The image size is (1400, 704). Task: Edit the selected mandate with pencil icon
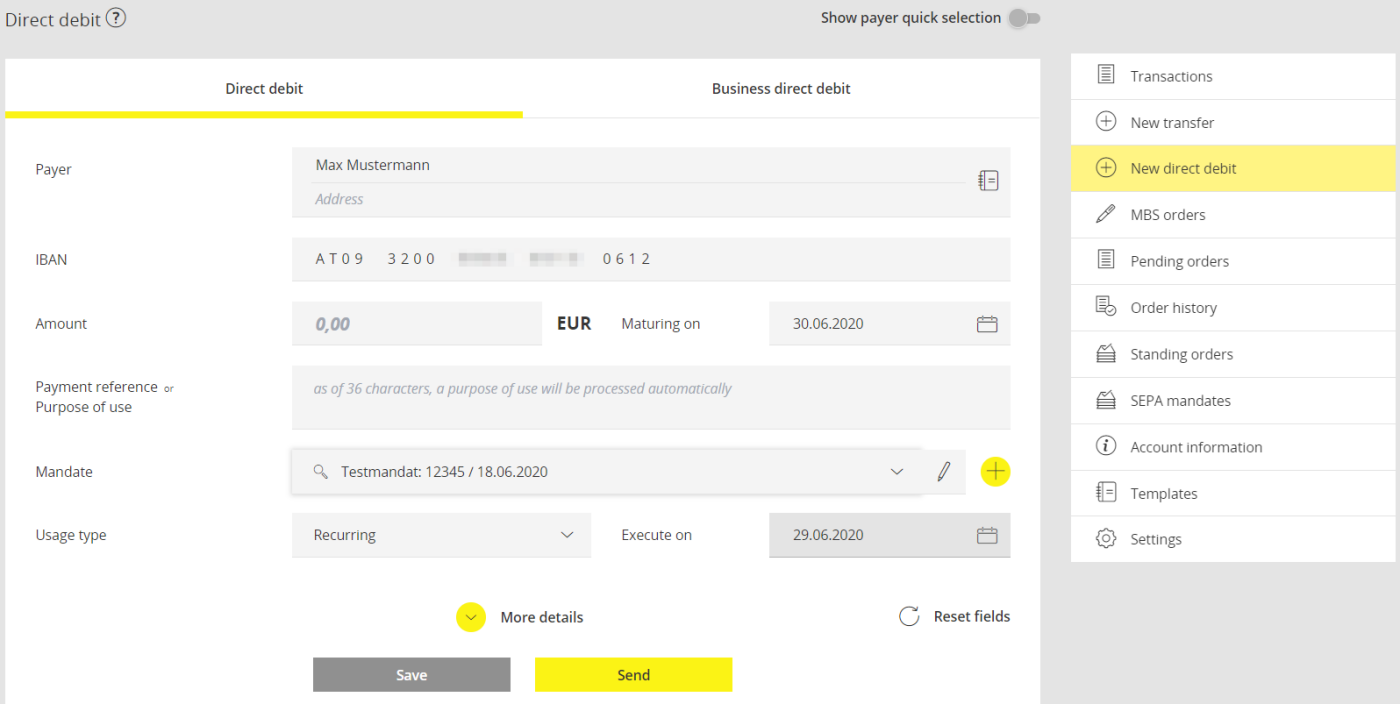[x=943, y=472]
